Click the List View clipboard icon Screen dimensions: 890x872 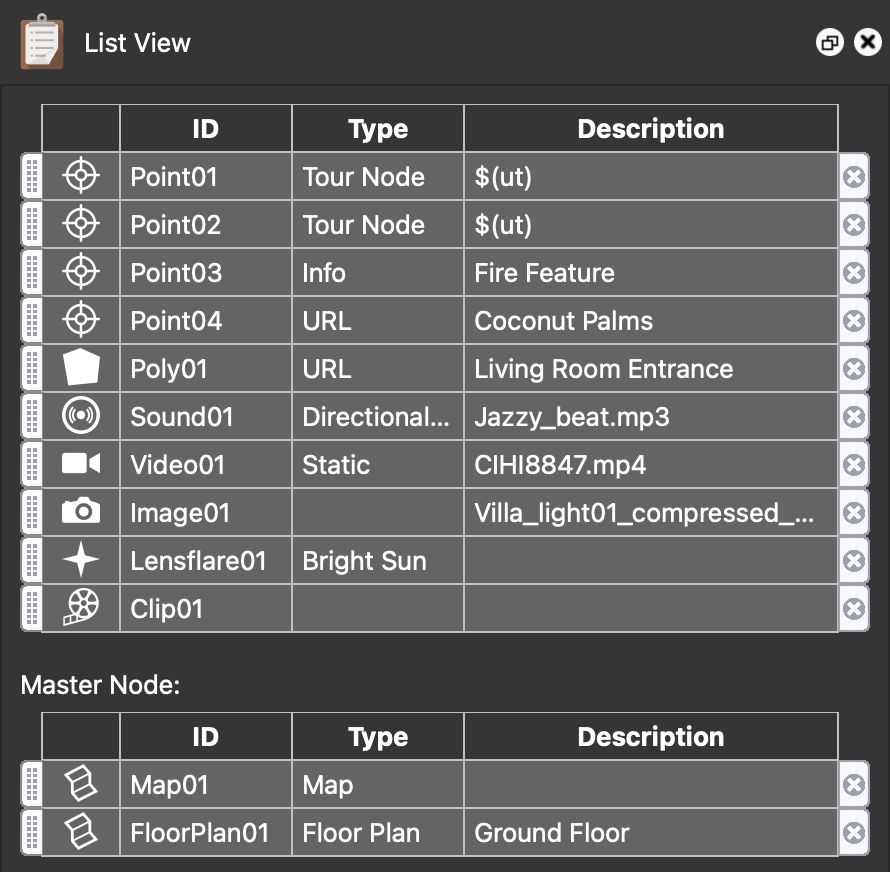pyautogui.click(x=41, y=42)
